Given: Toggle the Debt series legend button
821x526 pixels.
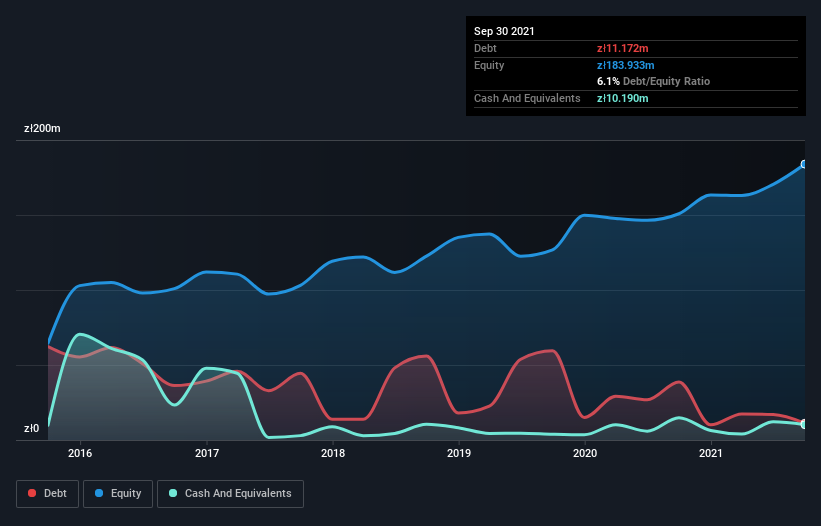Looking at the screenshot, I should [x=47, y=494].
